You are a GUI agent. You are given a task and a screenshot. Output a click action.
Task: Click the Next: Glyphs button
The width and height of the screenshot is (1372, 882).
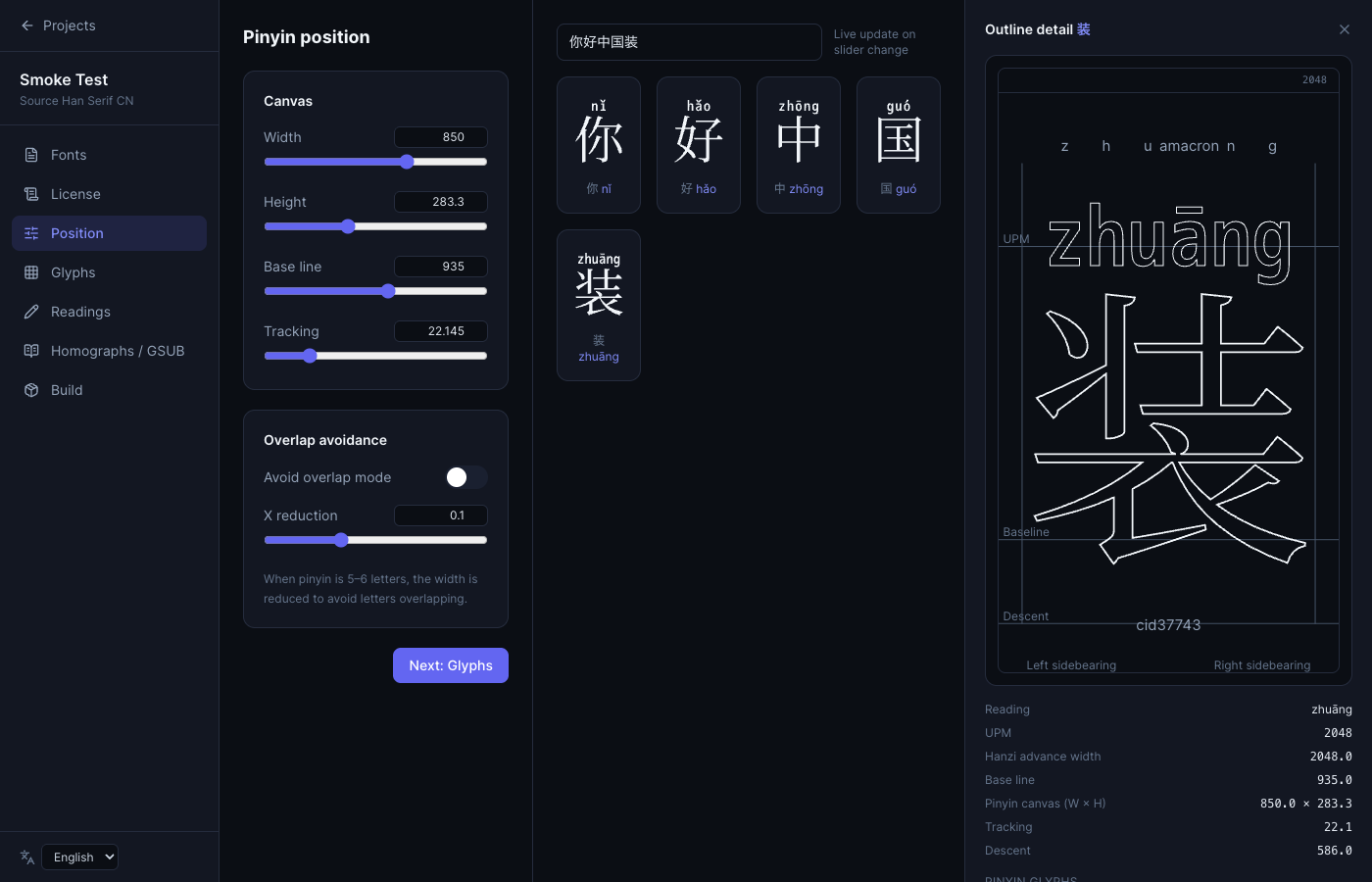tap(451, 665)
